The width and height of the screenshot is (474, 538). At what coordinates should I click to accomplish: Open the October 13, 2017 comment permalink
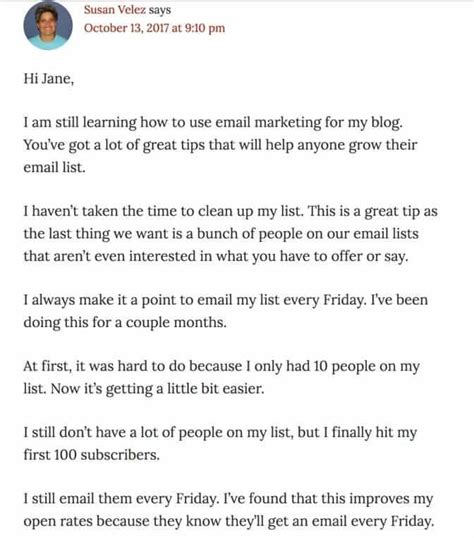[154, 28]
